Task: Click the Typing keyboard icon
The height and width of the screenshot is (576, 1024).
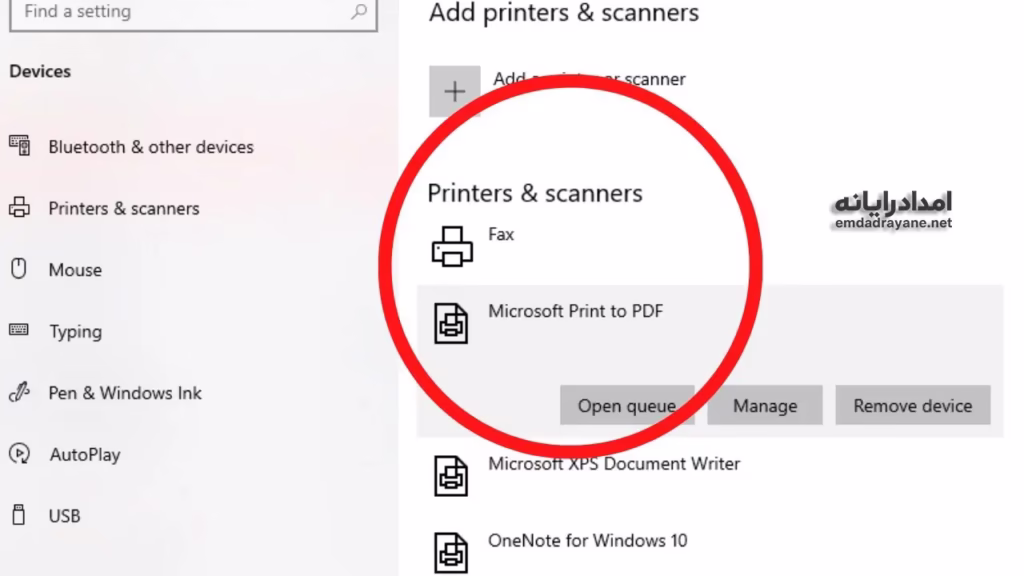Action: (18, 330)
